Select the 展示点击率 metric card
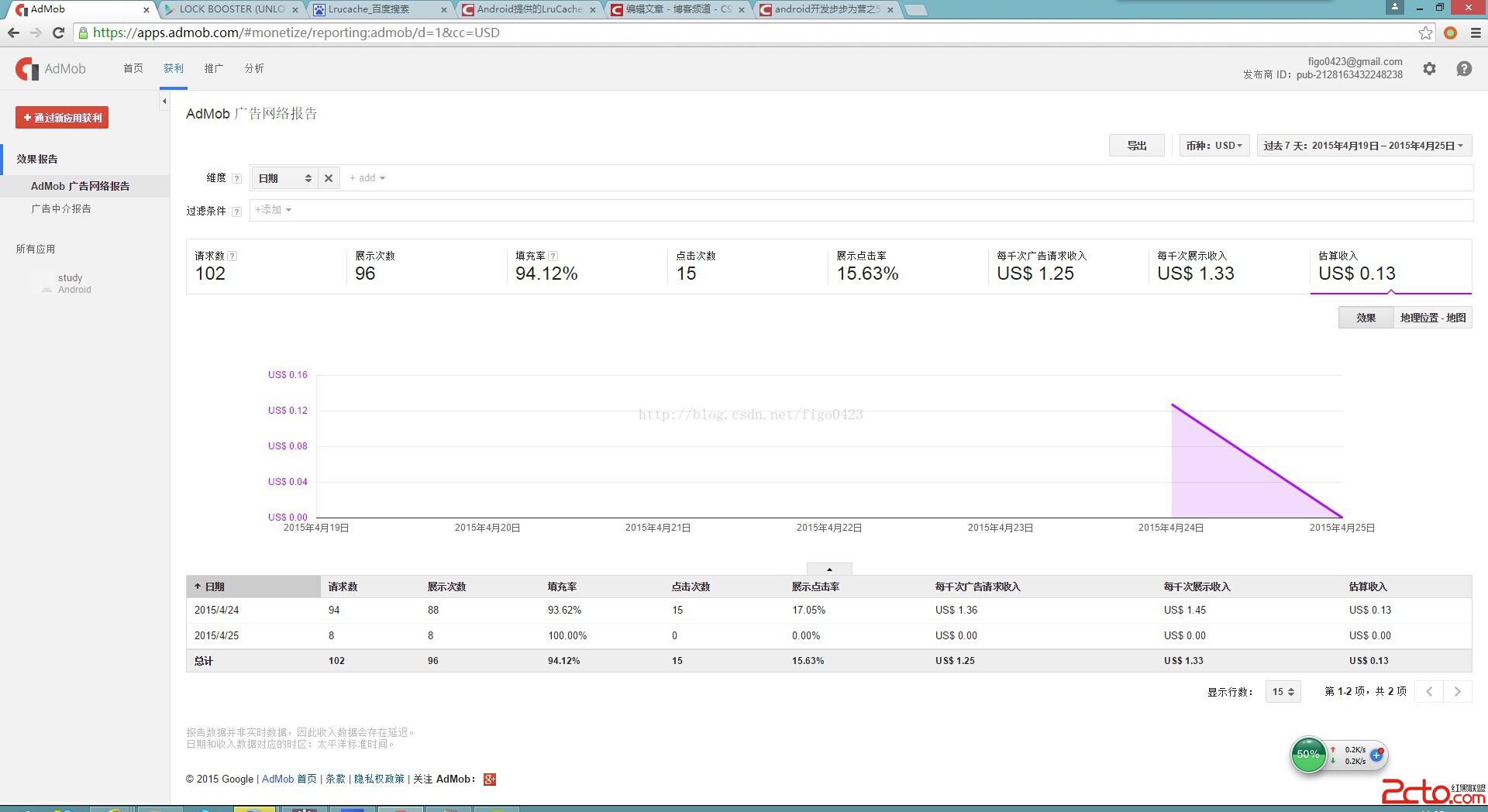Screen dimensions: 1488x812 (x=908, y=267)
